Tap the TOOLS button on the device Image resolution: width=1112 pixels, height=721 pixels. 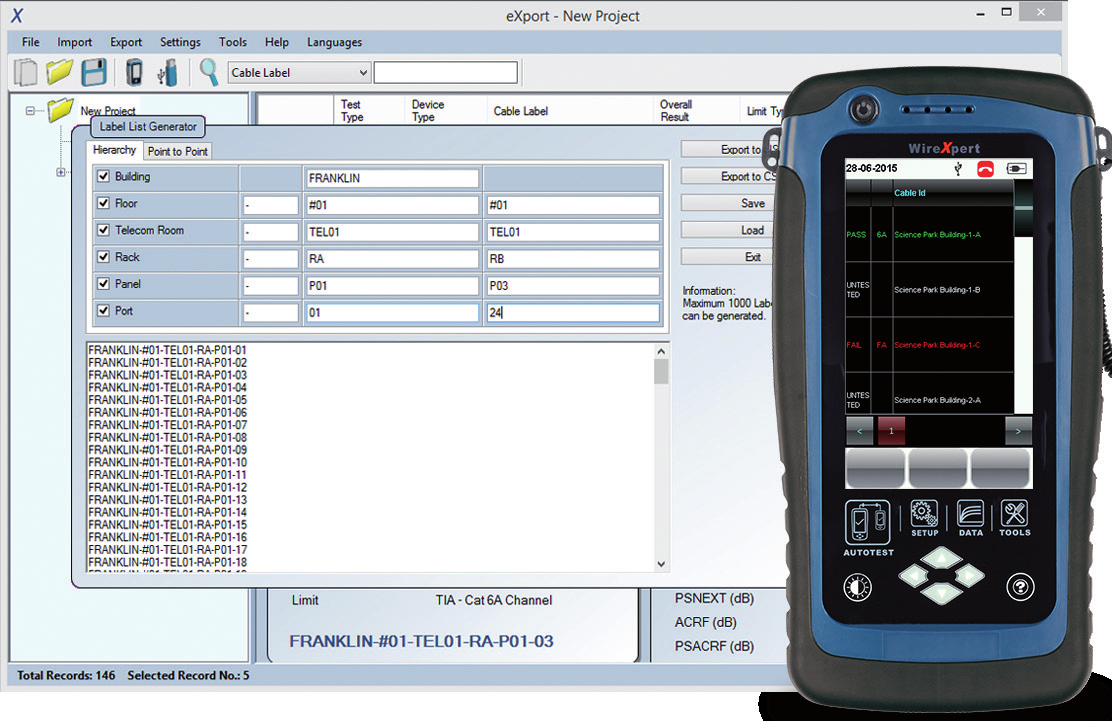[1015, 518]
